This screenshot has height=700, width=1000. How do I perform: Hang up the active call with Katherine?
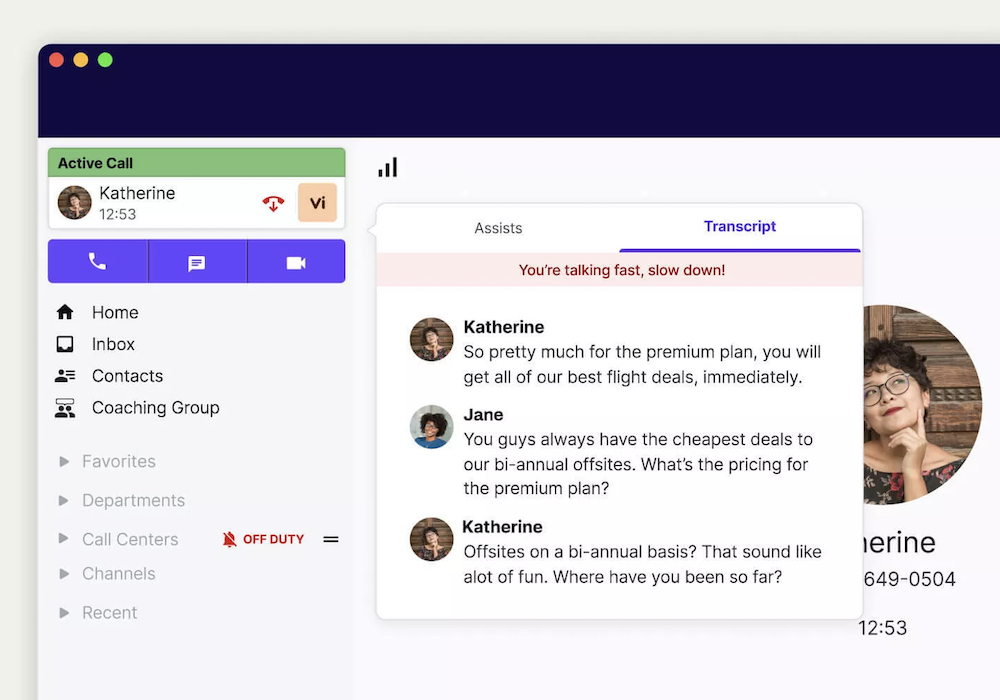click(273, 203)
